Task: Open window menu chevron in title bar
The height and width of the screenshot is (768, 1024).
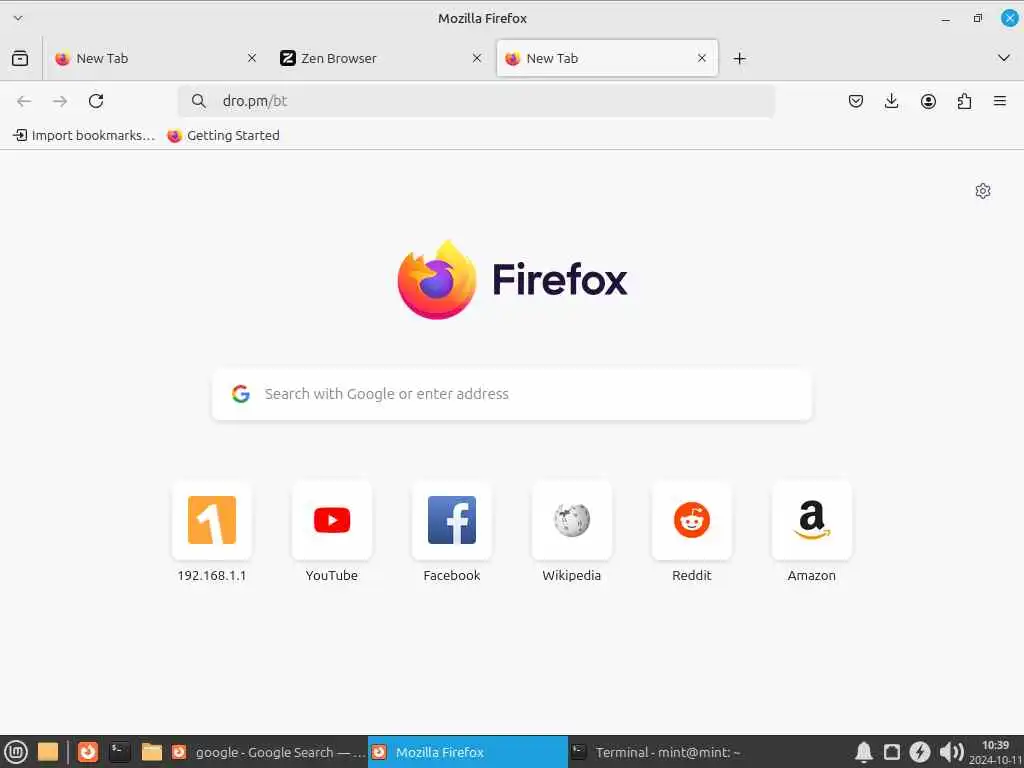Action: click(x=18, y=18)
